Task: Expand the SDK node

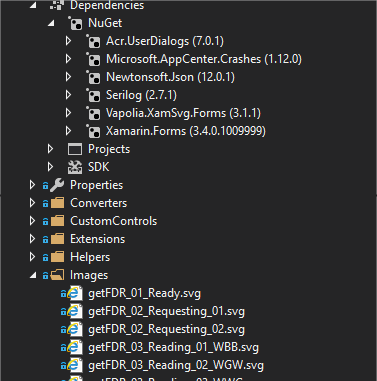Action: tap(50, 167)
